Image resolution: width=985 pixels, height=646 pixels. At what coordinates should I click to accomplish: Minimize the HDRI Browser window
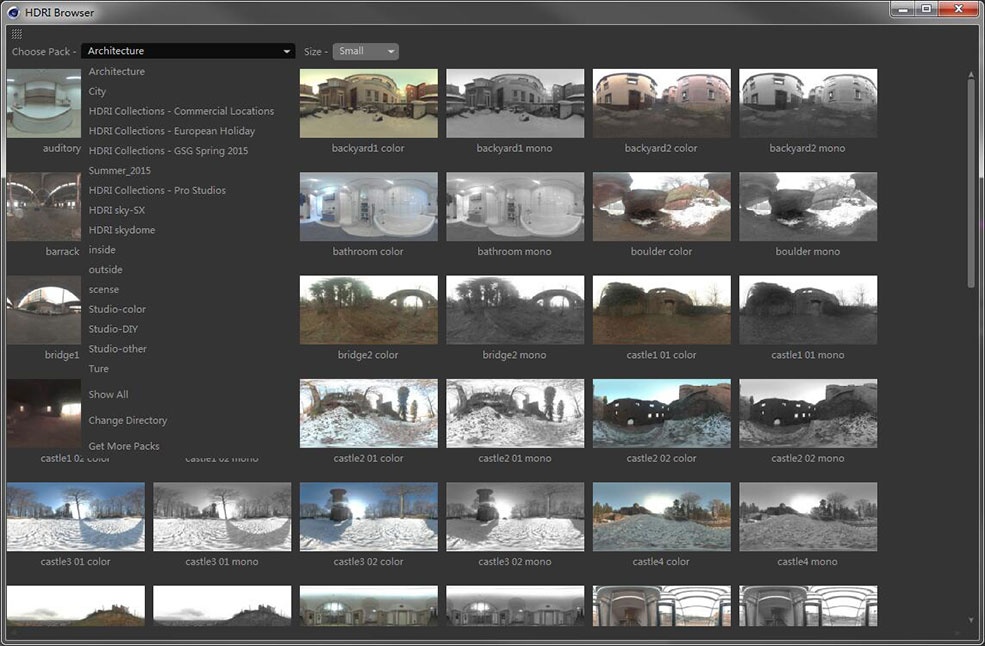point(903,9)
